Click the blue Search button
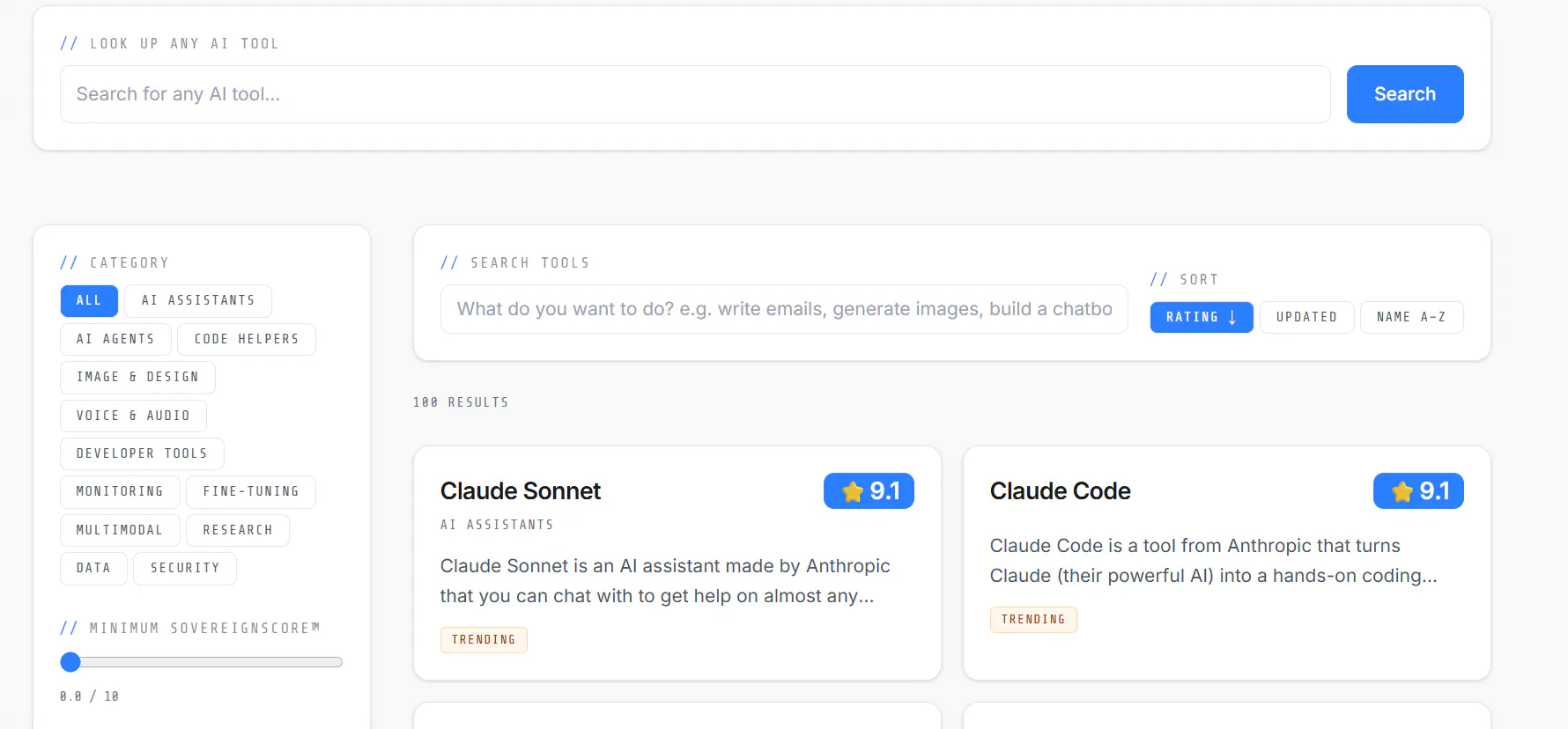The height and width of the screenshot is (729, 1568). [x=1405, y=94]
